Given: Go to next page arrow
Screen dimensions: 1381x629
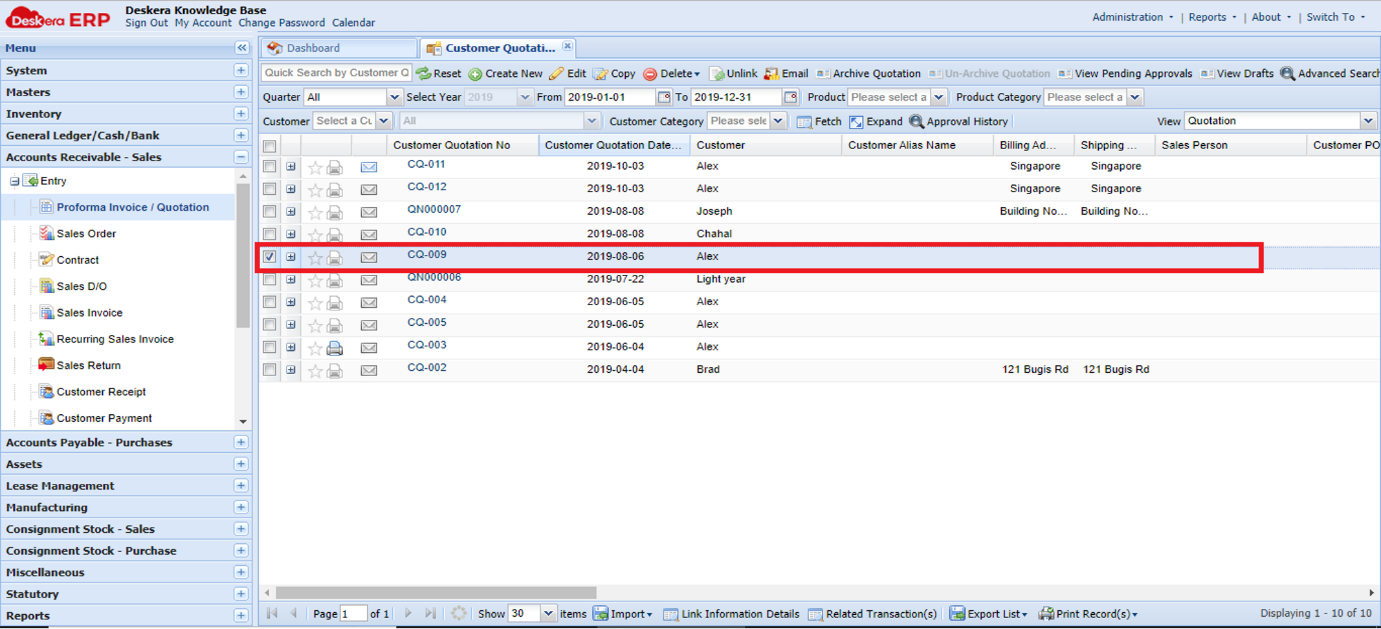Looking at the screenshot, I should pyautogui.click(x=408, y=614).
